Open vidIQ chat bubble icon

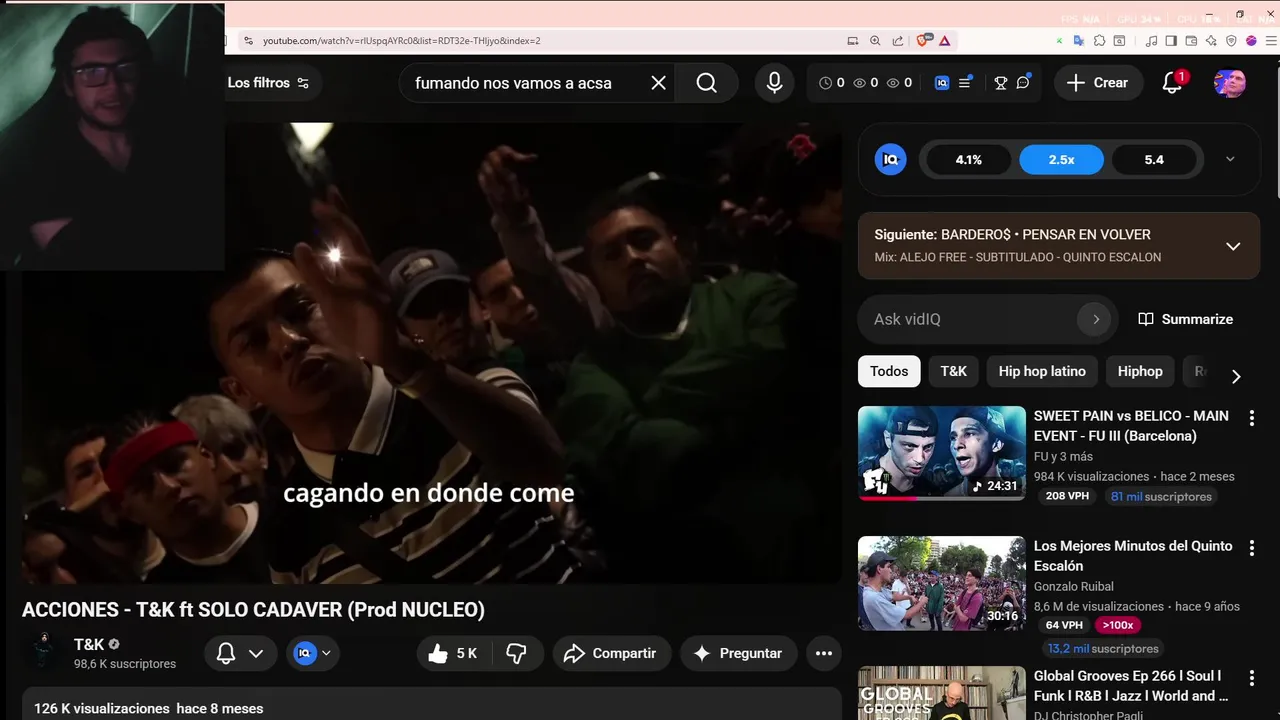click(1023, 83)
